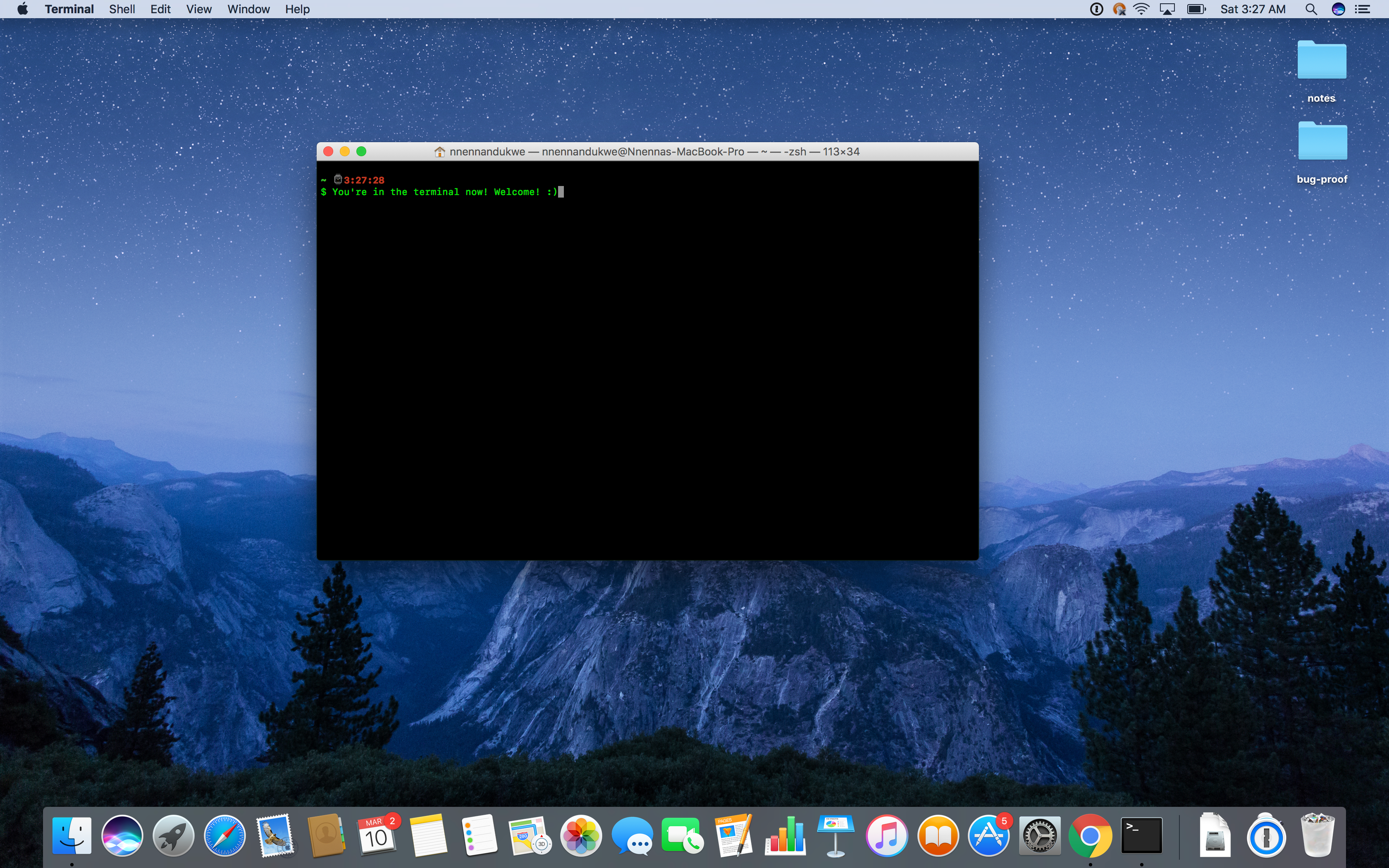The width and height of the screenshot is (1389, 868).
Task: Expand the AirPlay display menu
Action: coord(1167,9)
